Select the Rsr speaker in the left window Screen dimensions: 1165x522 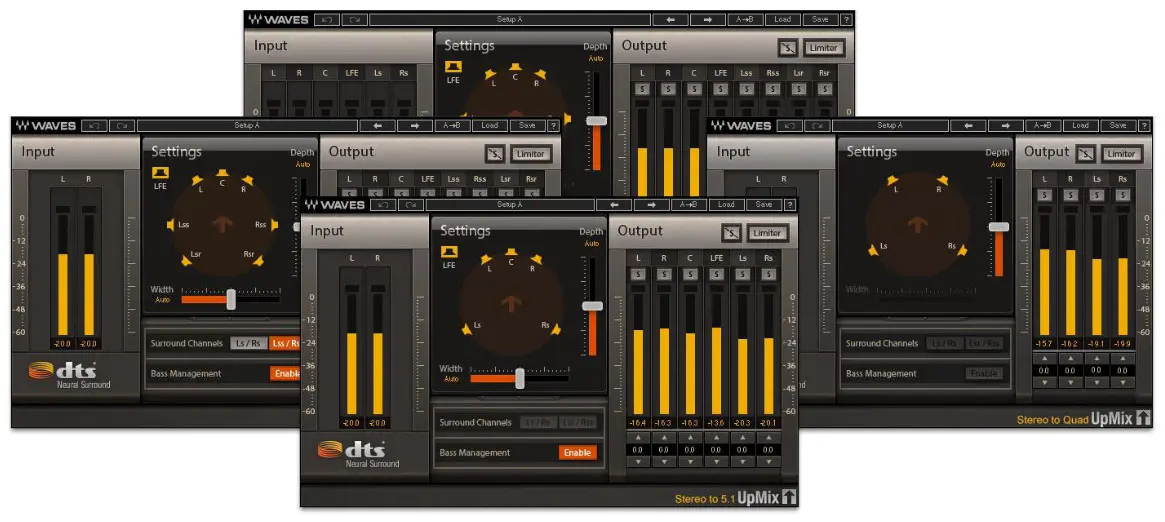[x=257, y=261]
